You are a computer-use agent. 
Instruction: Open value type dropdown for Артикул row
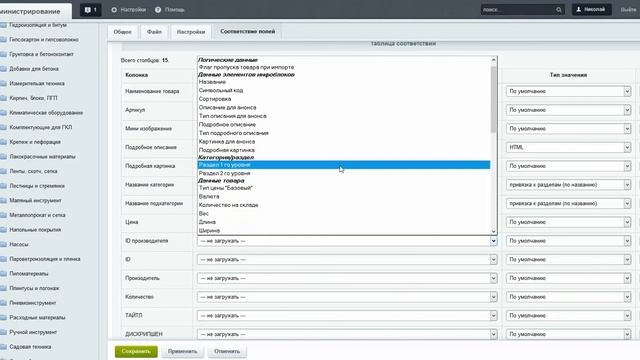click(x=569, y=110)
